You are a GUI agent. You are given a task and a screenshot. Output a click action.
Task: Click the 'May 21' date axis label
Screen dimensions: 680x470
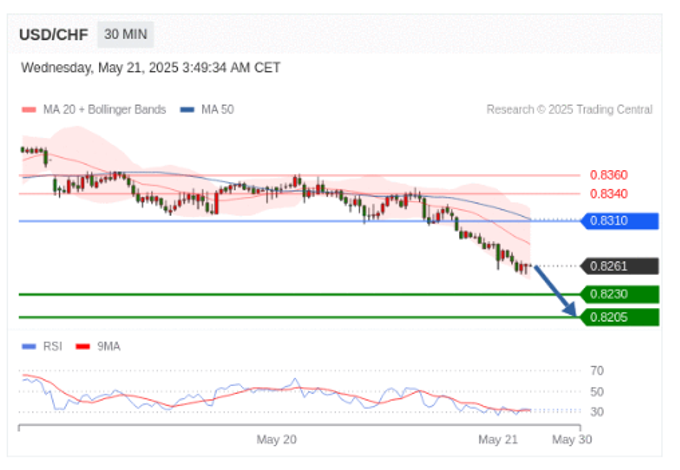coord(498,440)
